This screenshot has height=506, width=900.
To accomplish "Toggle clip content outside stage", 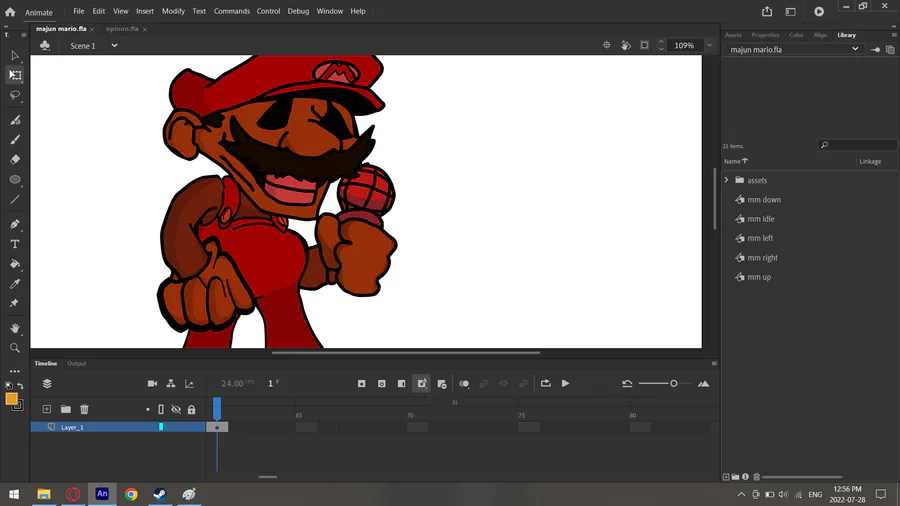I will 645,45.
